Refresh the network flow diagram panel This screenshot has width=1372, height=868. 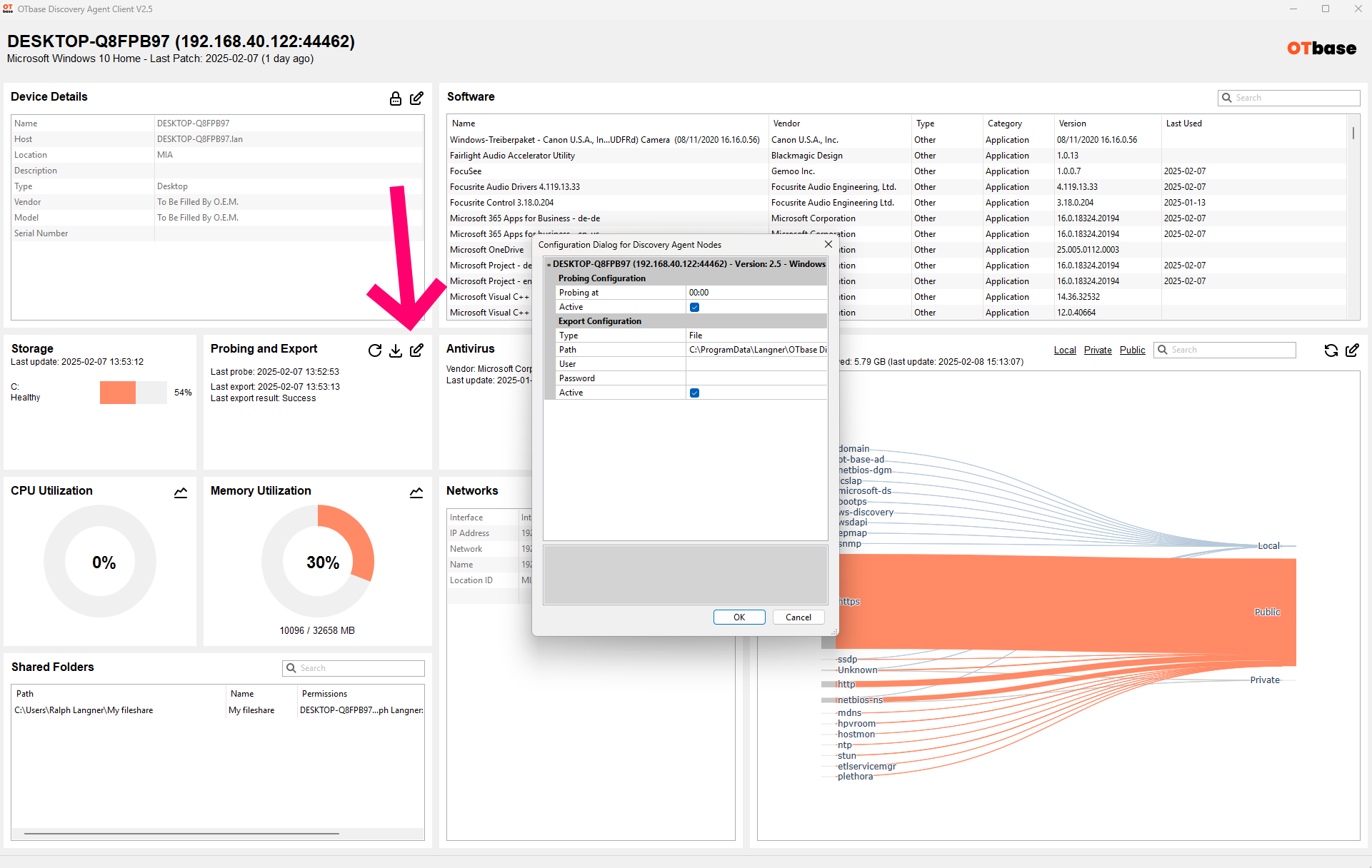(x=1331, y=350)
